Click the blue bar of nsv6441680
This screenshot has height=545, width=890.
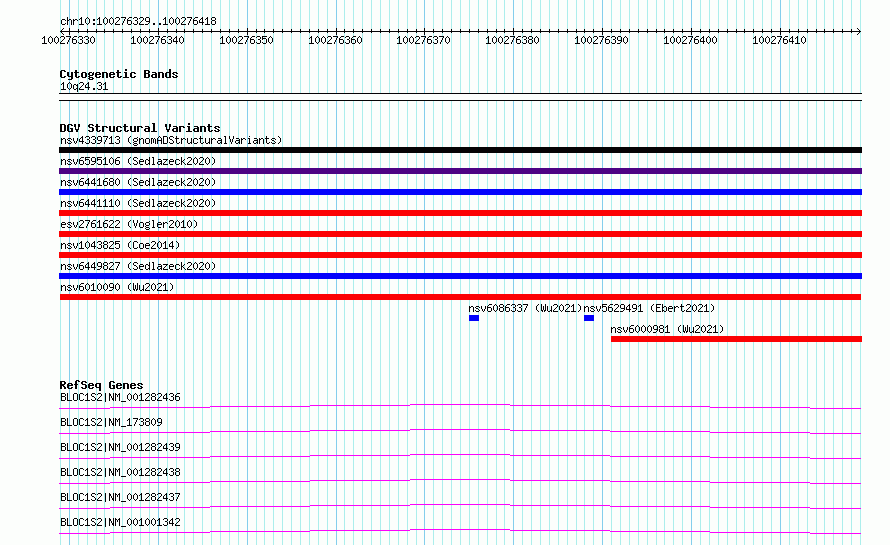coord(460,192)
